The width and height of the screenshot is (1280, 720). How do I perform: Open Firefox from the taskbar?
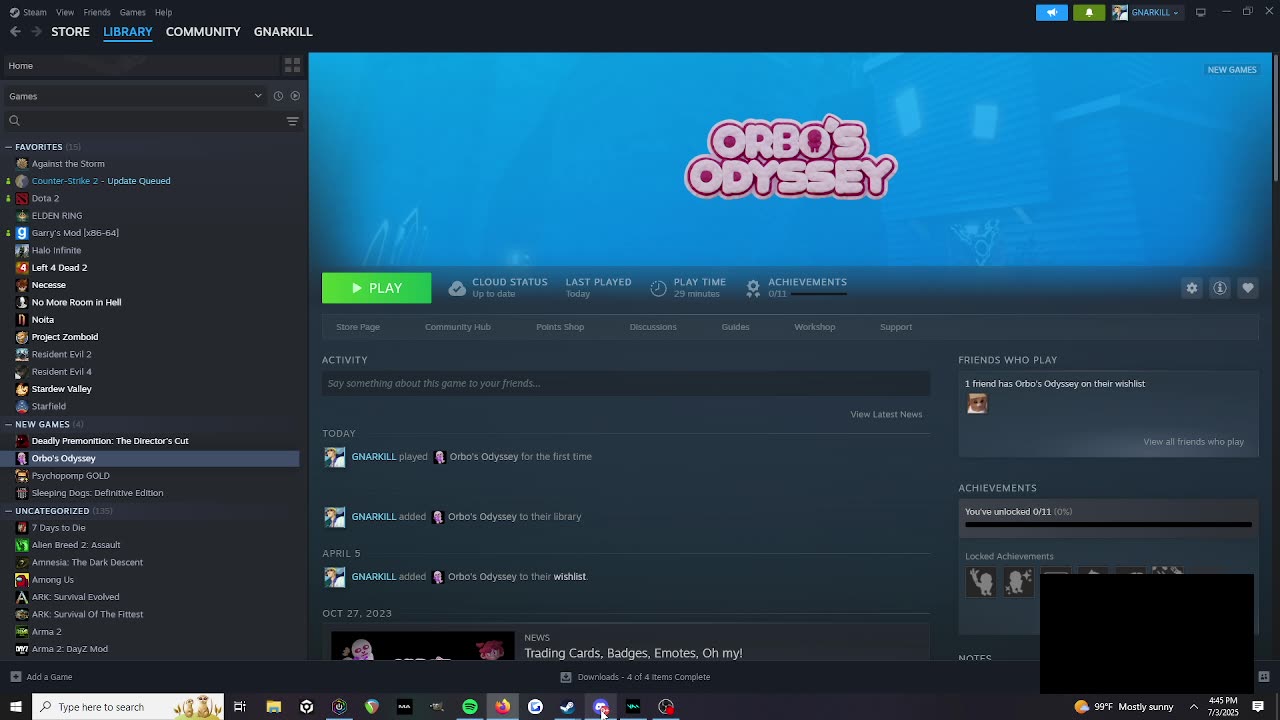[x=502, y=707]
